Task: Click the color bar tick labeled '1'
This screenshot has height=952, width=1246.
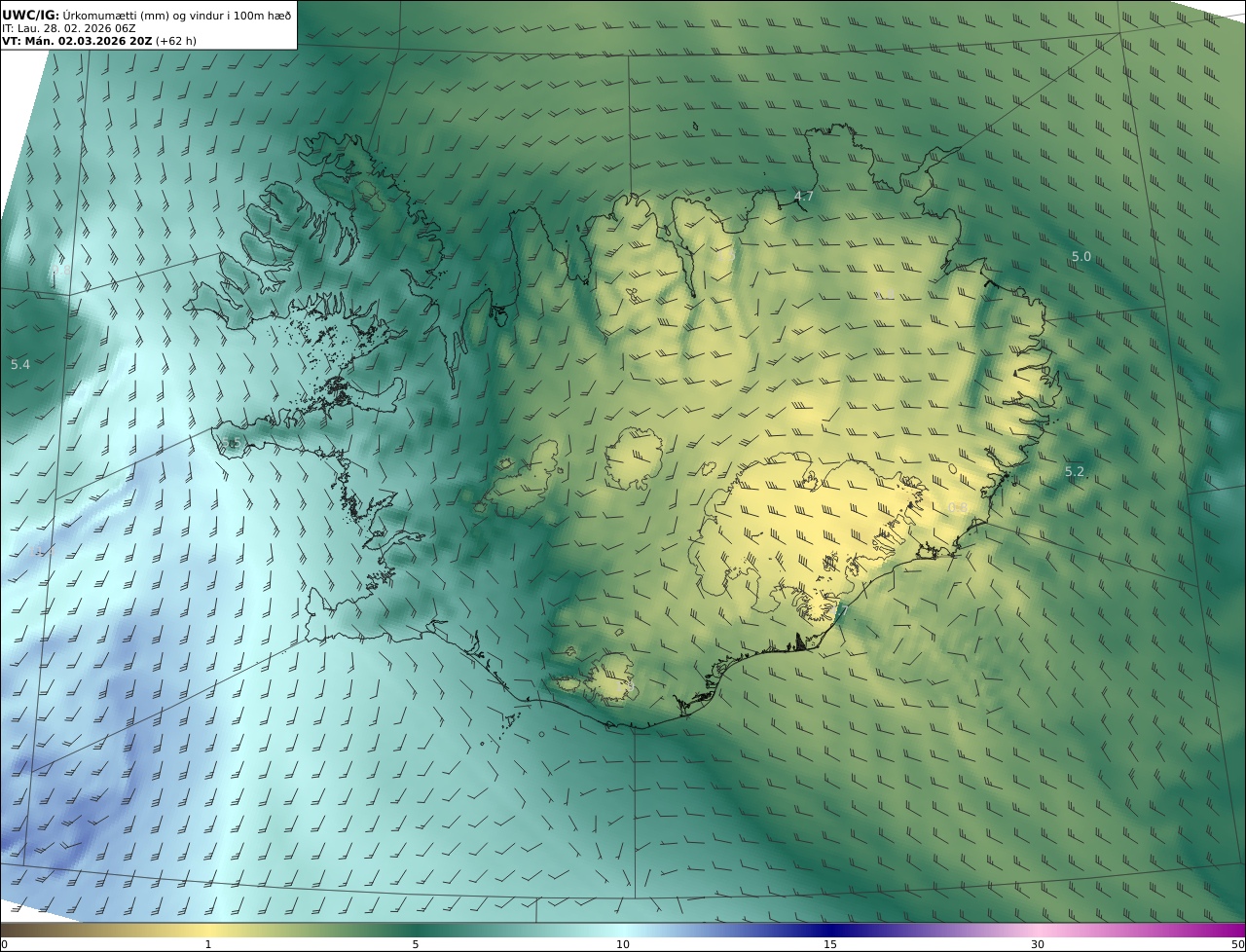Action: (208, 944)
